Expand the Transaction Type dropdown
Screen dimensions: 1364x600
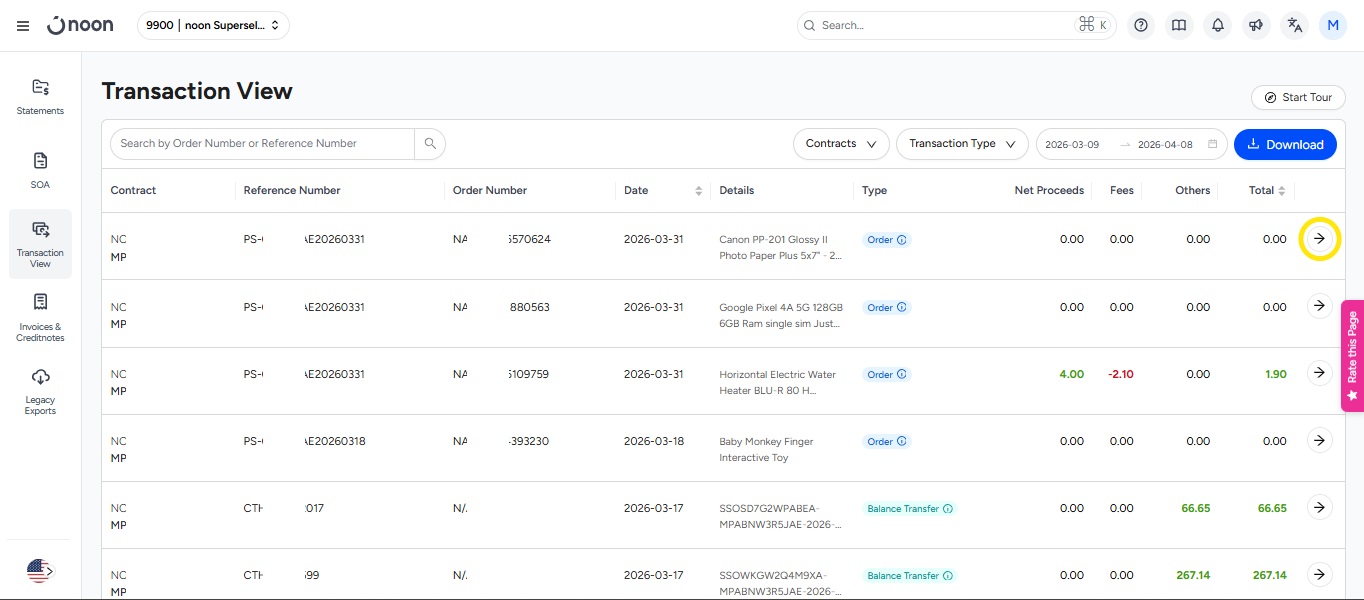pos(962,144)
